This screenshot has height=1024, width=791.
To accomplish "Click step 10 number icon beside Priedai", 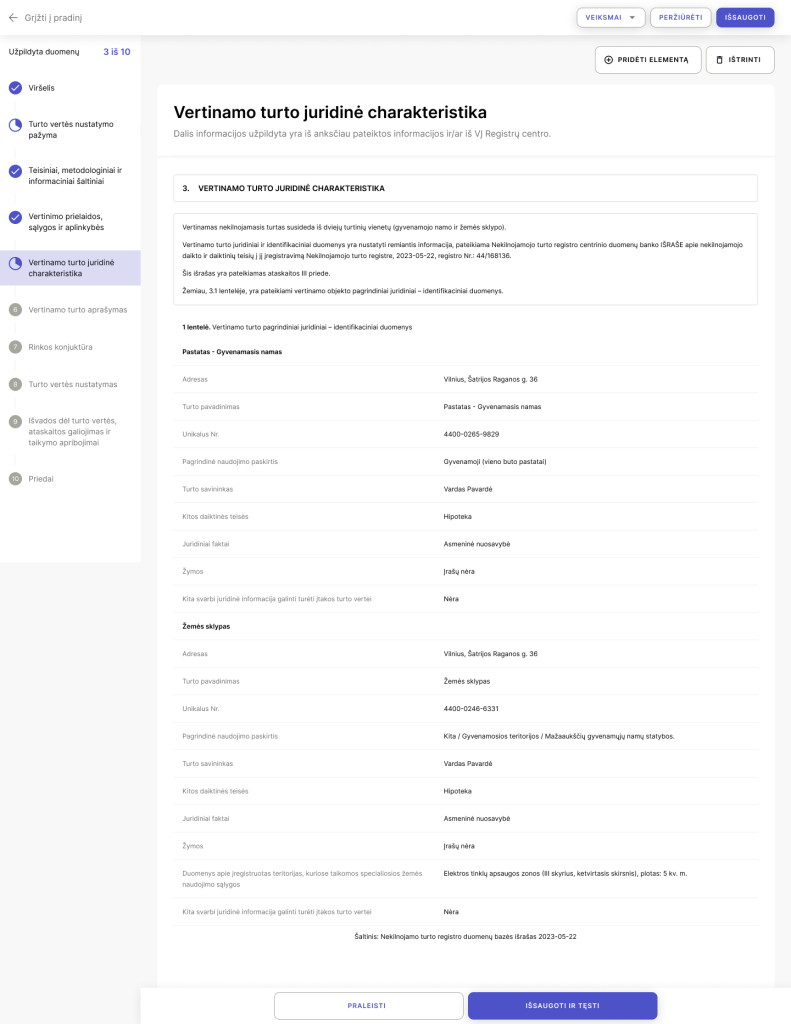I will click(15, 479).
